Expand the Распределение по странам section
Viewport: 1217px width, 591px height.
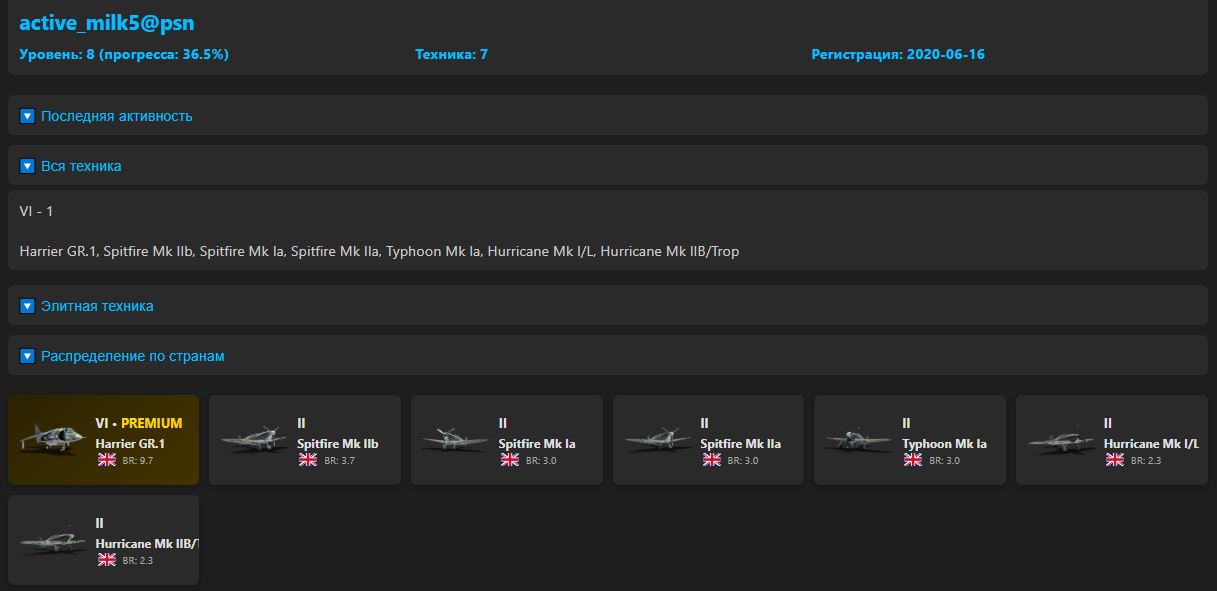132,356
